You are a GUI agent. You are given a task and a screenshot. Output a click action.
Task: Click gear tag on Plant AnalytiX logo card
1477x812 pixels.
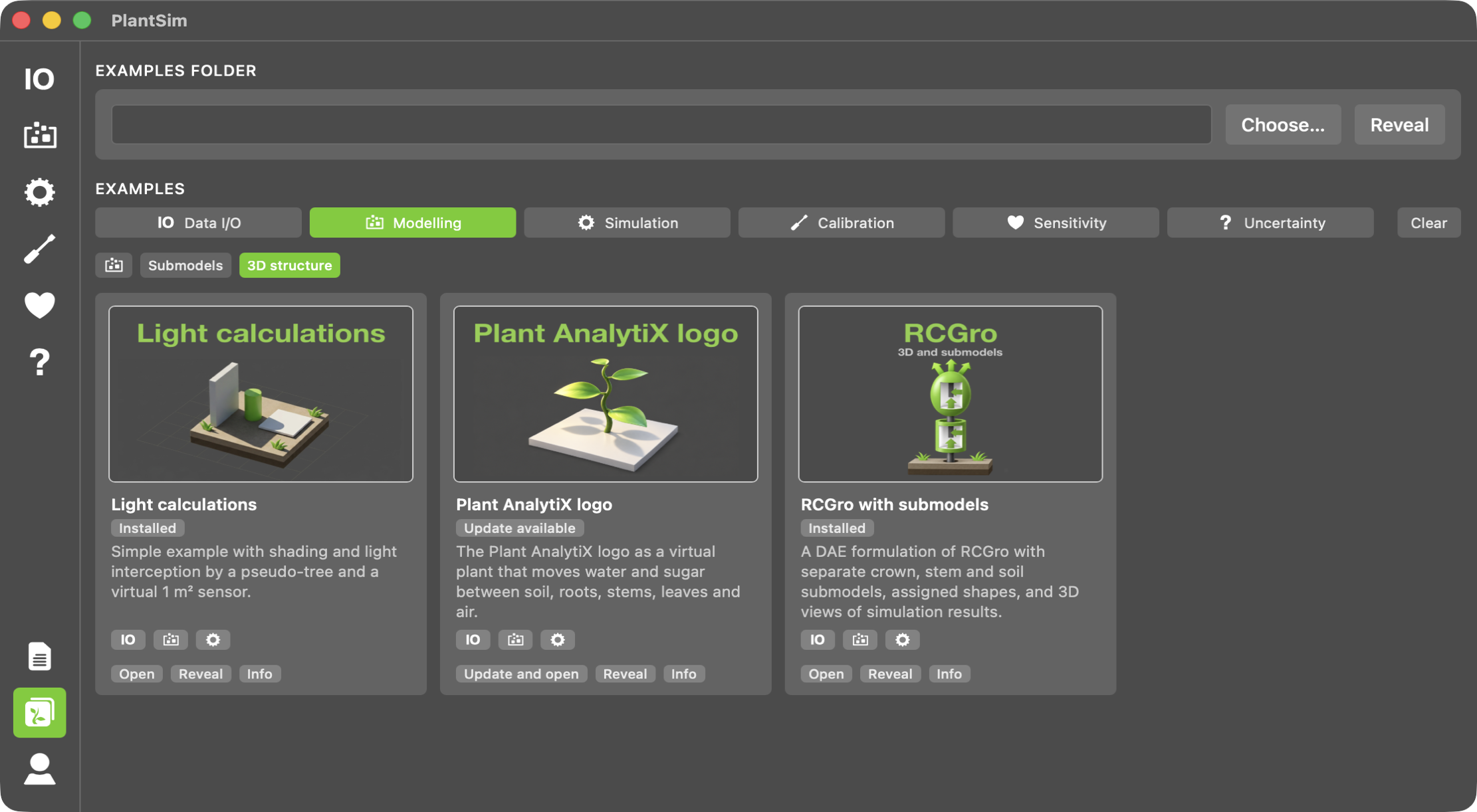(x=558, y=639)
